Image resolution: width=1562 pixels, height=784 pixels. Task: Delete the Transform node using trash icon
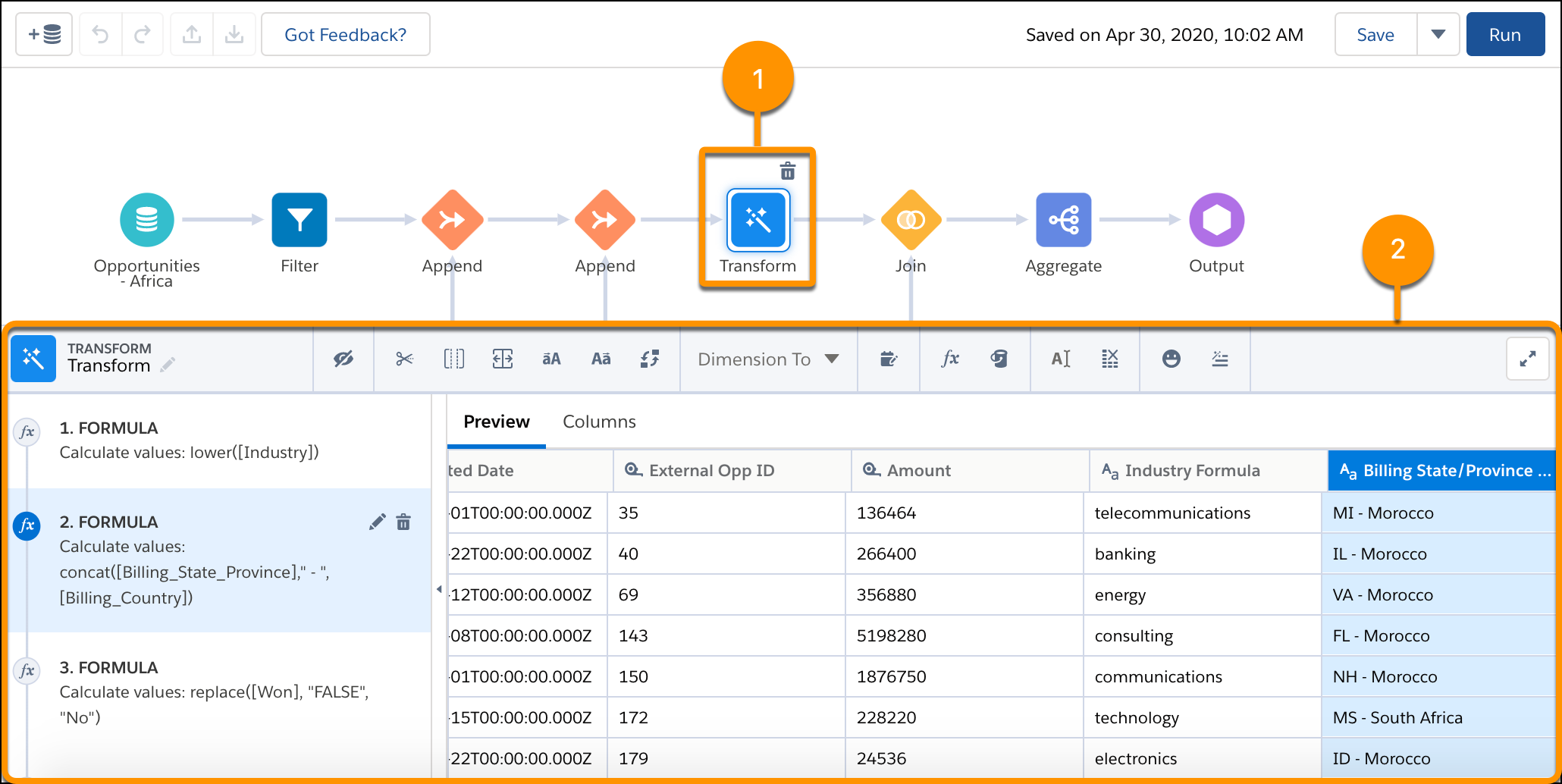pos(788,171)
